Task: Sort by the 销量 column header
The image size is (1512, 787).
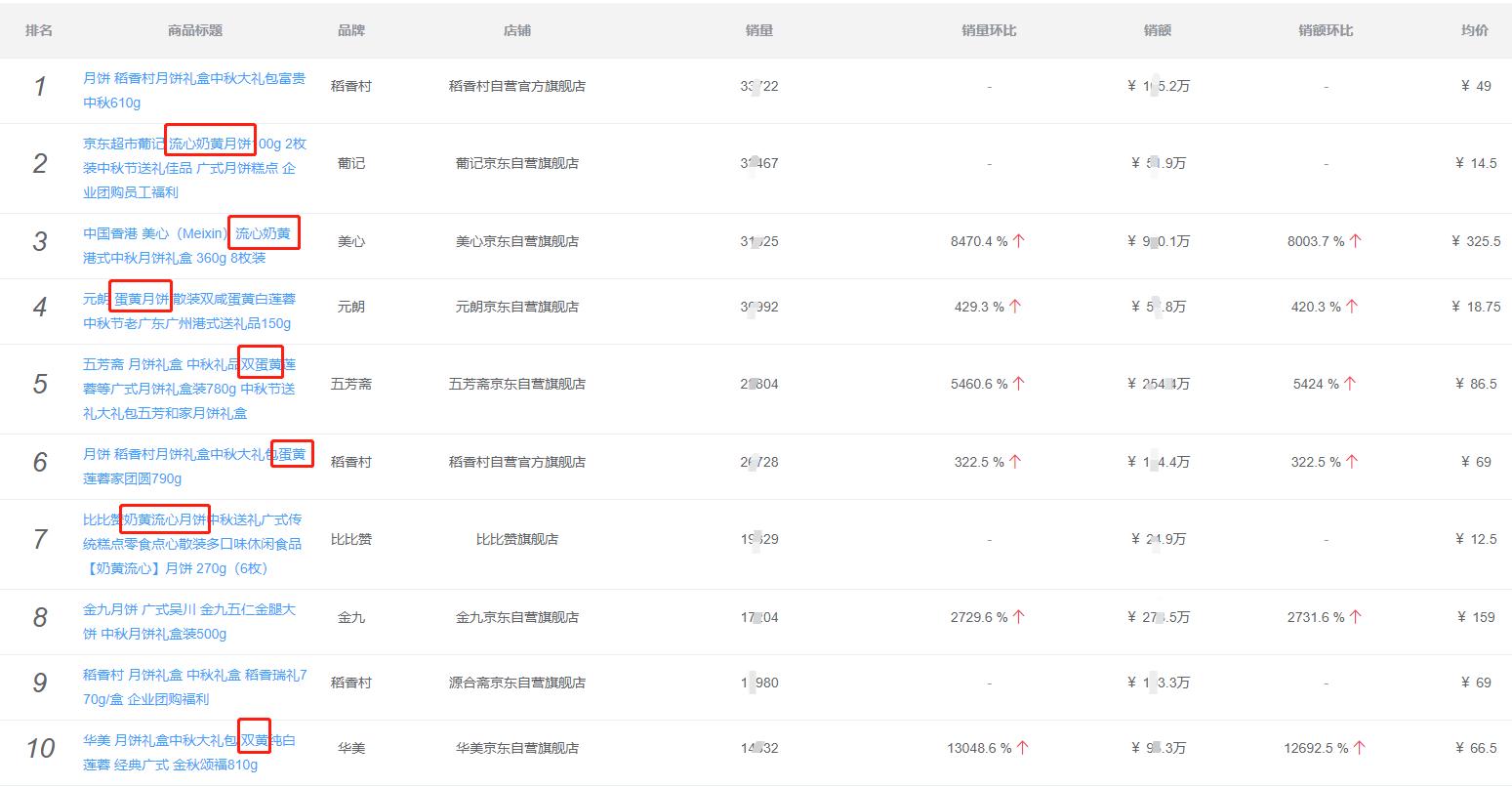Action: point(759,30)
